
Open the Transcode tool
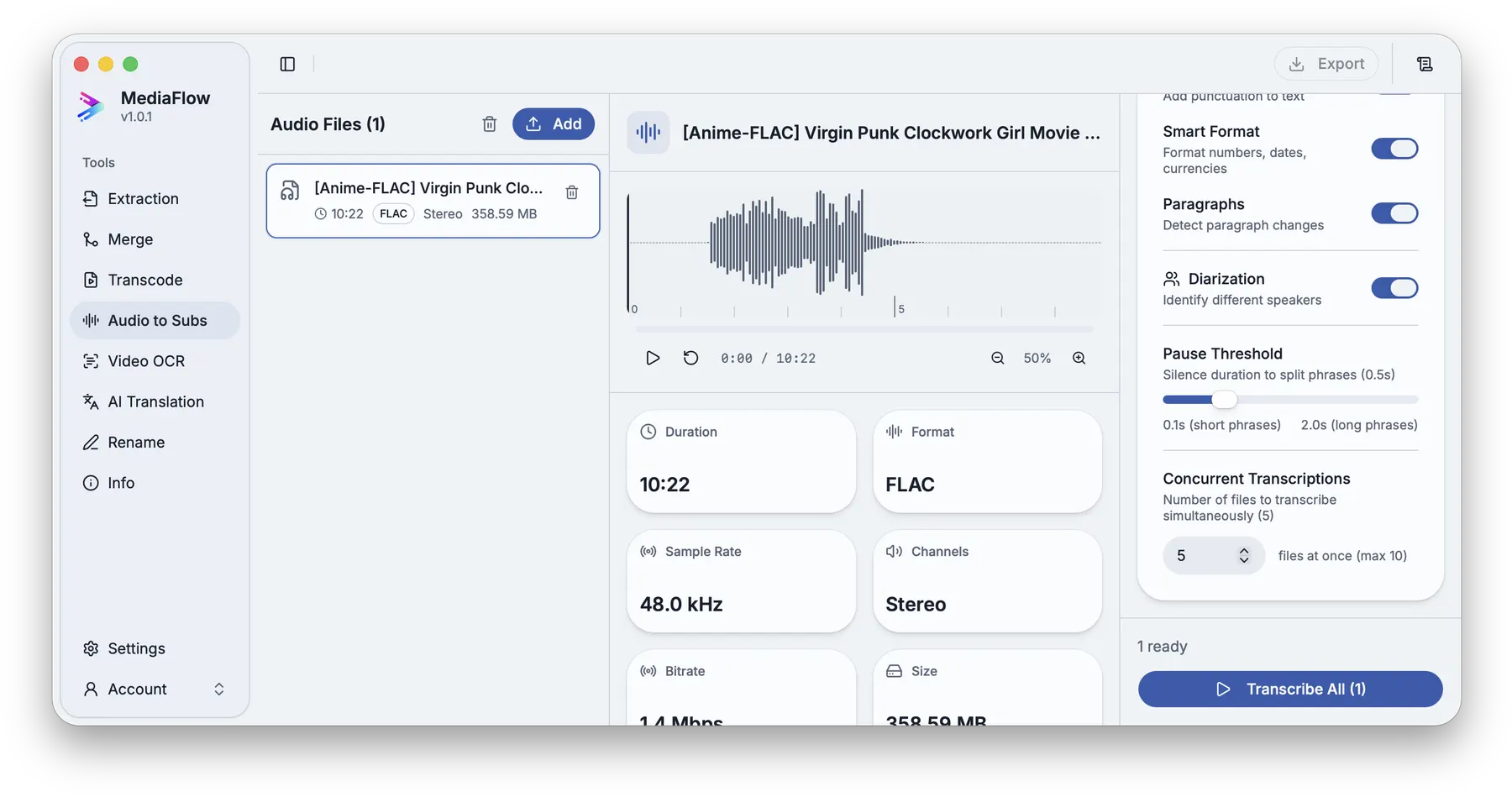[x=155, y=280]
